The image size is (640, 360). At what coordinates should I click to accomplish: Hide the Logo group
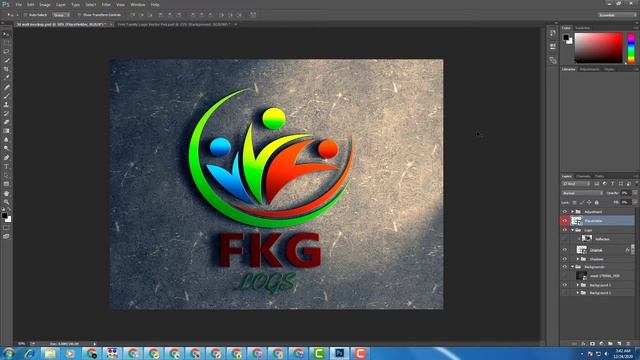(x=565, y=230)
